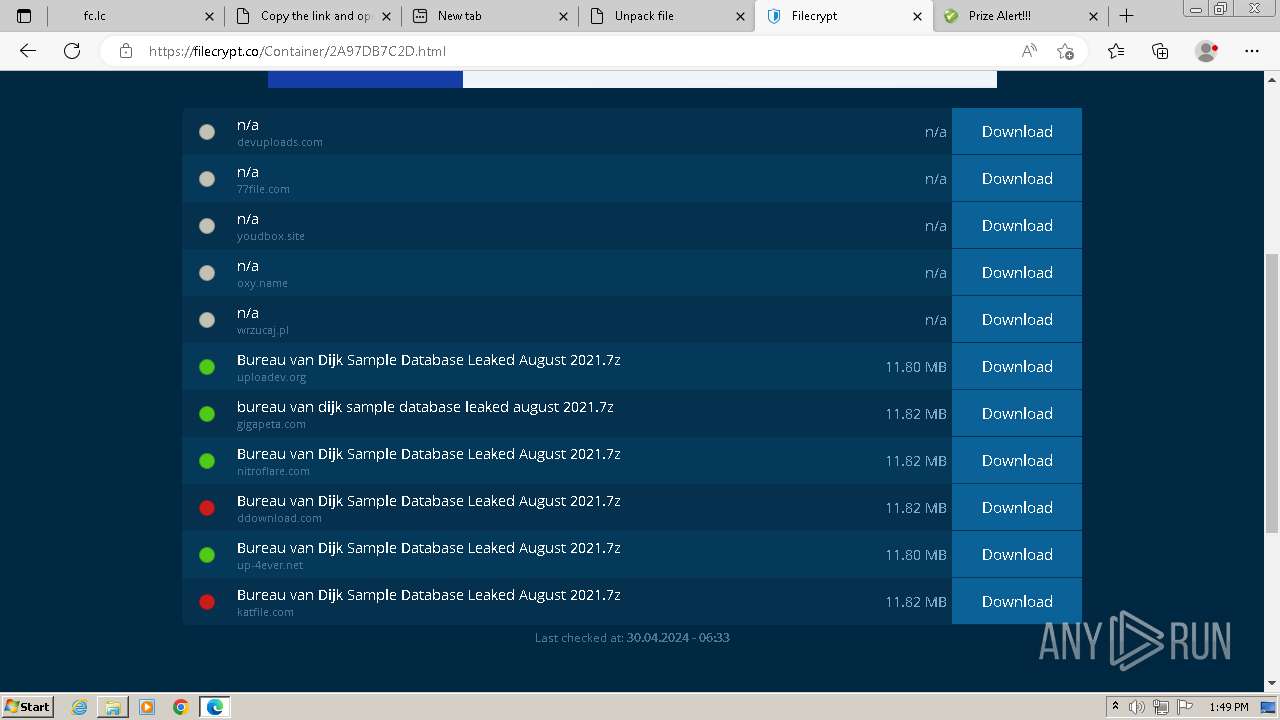Click the grey status dot for oxy.name
The image size is (1280, 720).
tap(207, 273)
